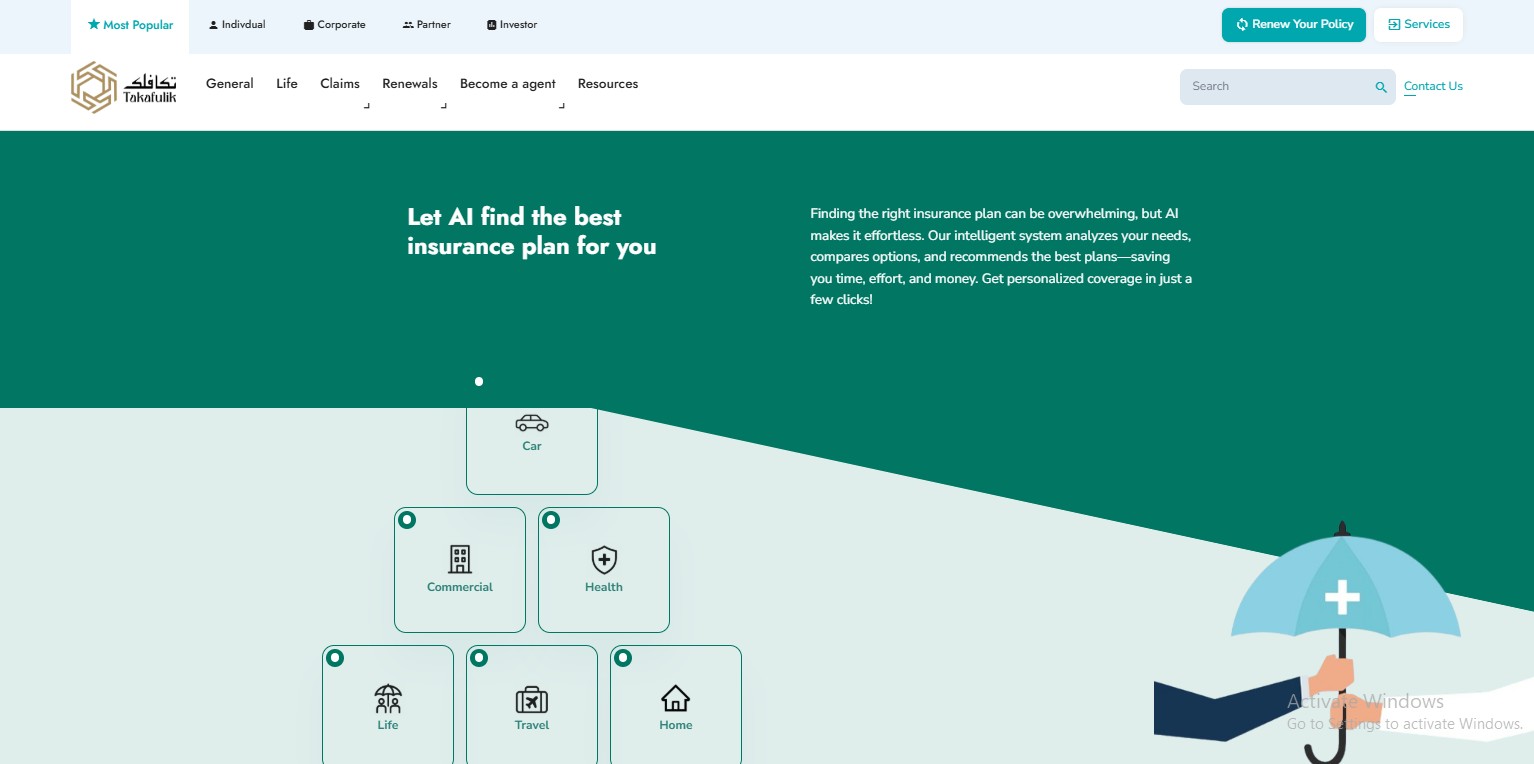The height and width of the screenshot is (764, 1534).
Task: Expand the Renewals dropdown menu
Action: tap(410, 84)
